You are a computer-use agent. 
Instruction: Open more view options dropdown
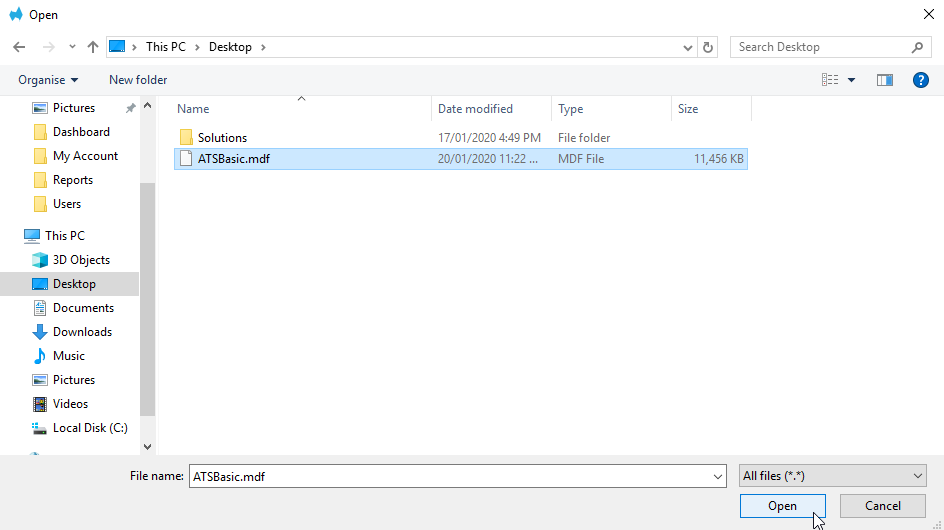coord(851,80)
